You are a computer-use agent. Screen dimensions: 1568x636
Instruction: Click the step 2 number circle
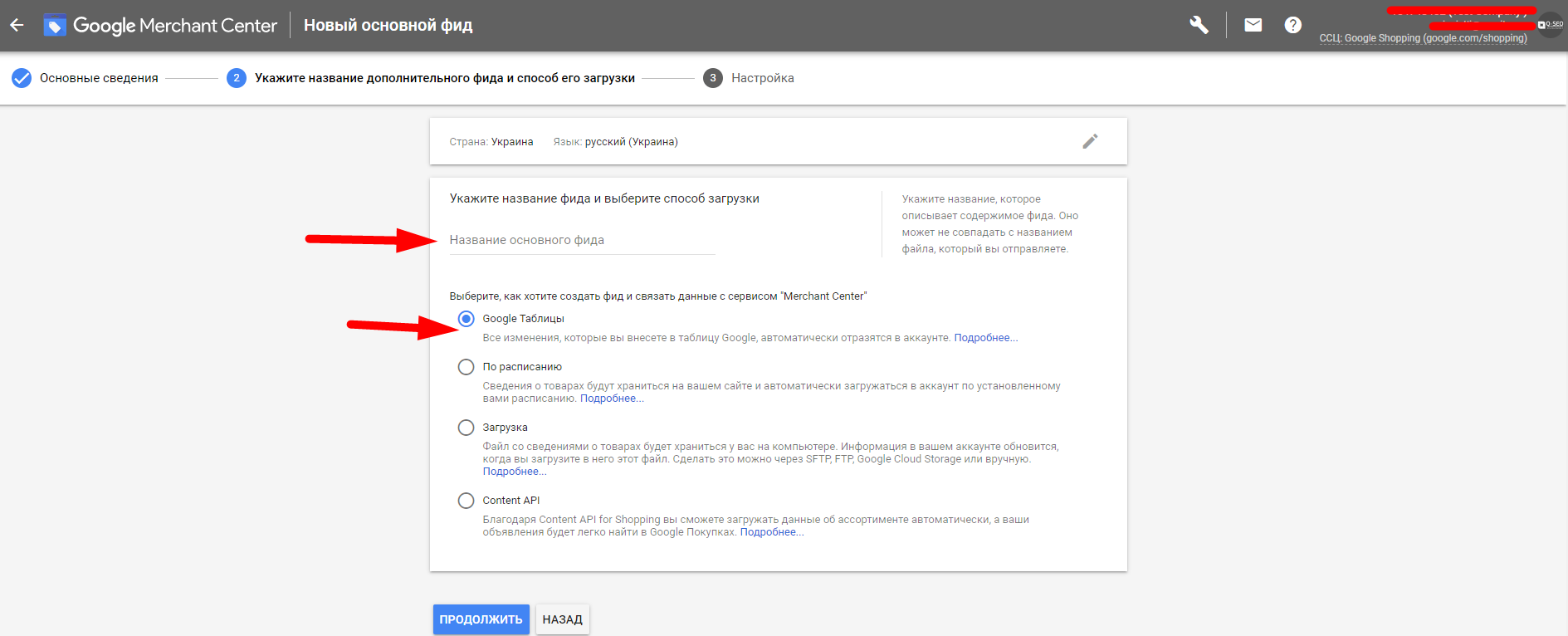(x=237, y=78)
